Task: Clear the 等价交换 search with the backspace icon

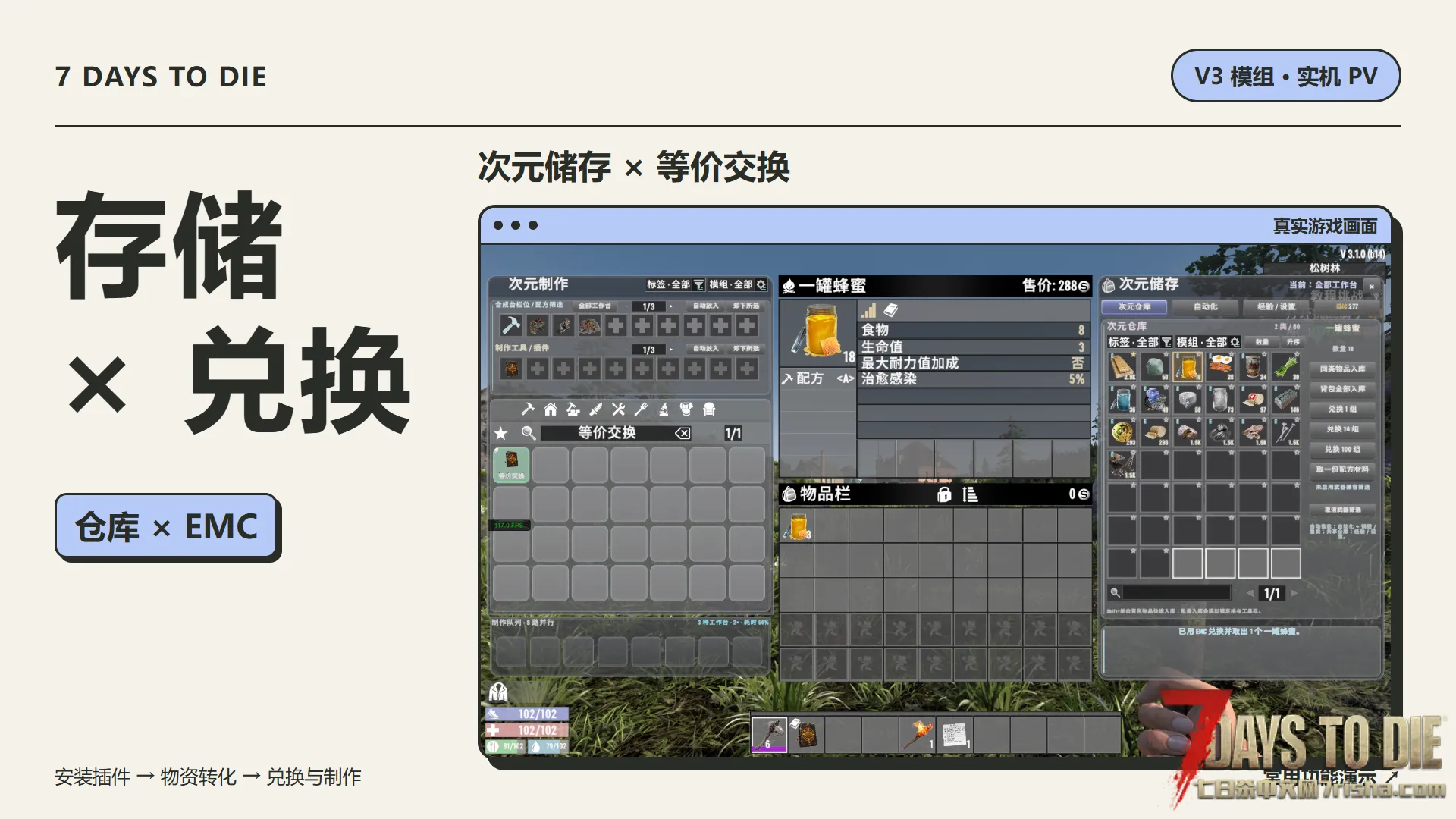Action: 682,433
